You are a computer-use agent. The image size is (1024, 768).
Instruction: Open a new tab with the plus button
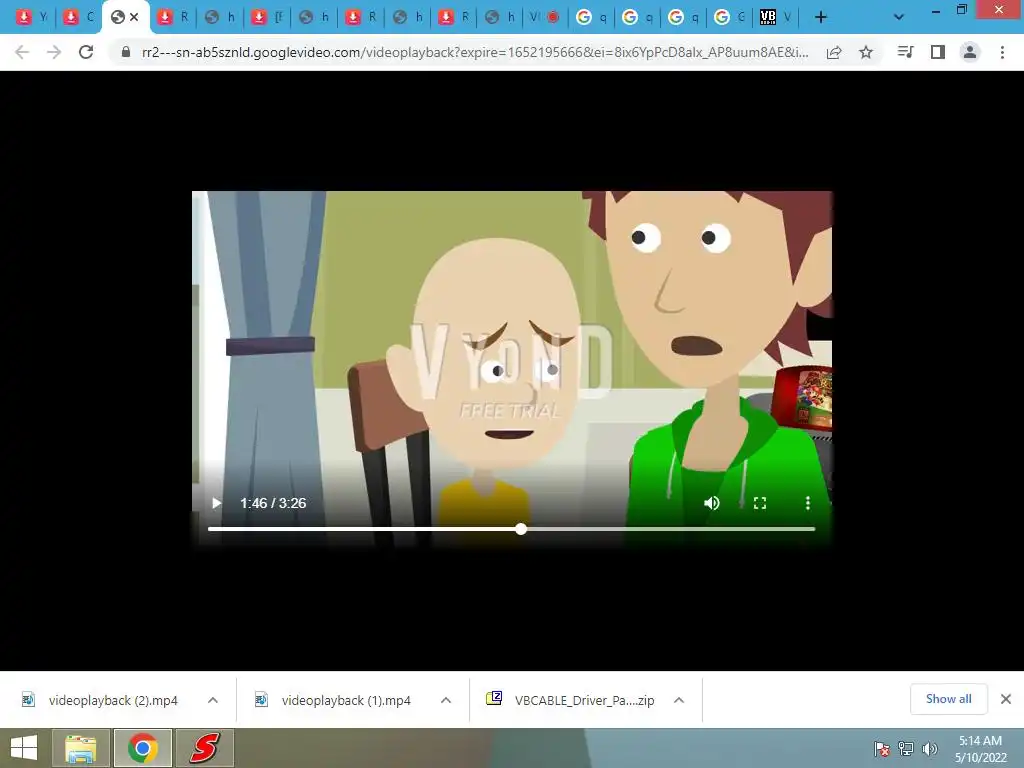821,18
